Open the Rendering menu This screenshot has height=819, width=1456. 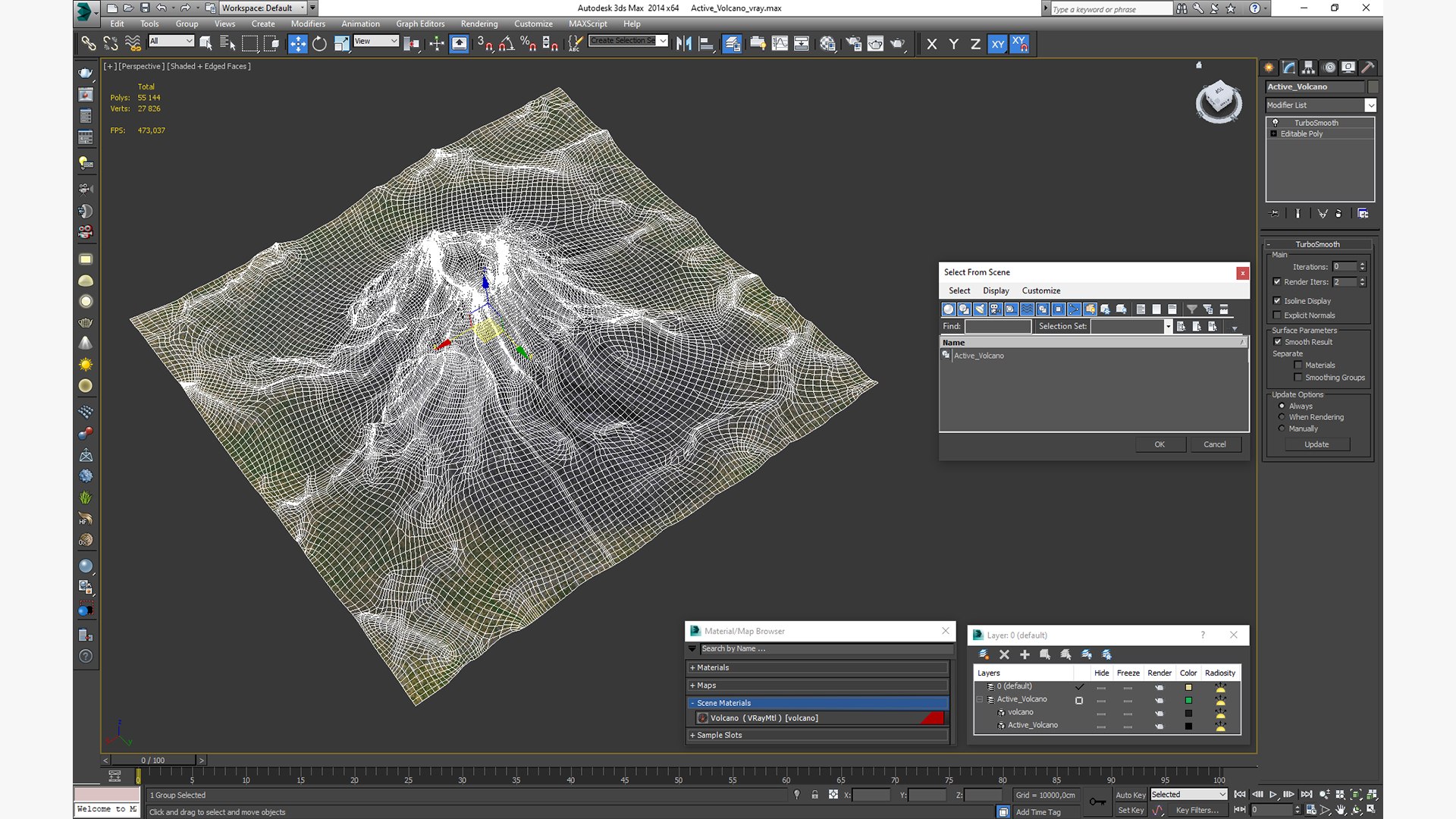(479, 24)
